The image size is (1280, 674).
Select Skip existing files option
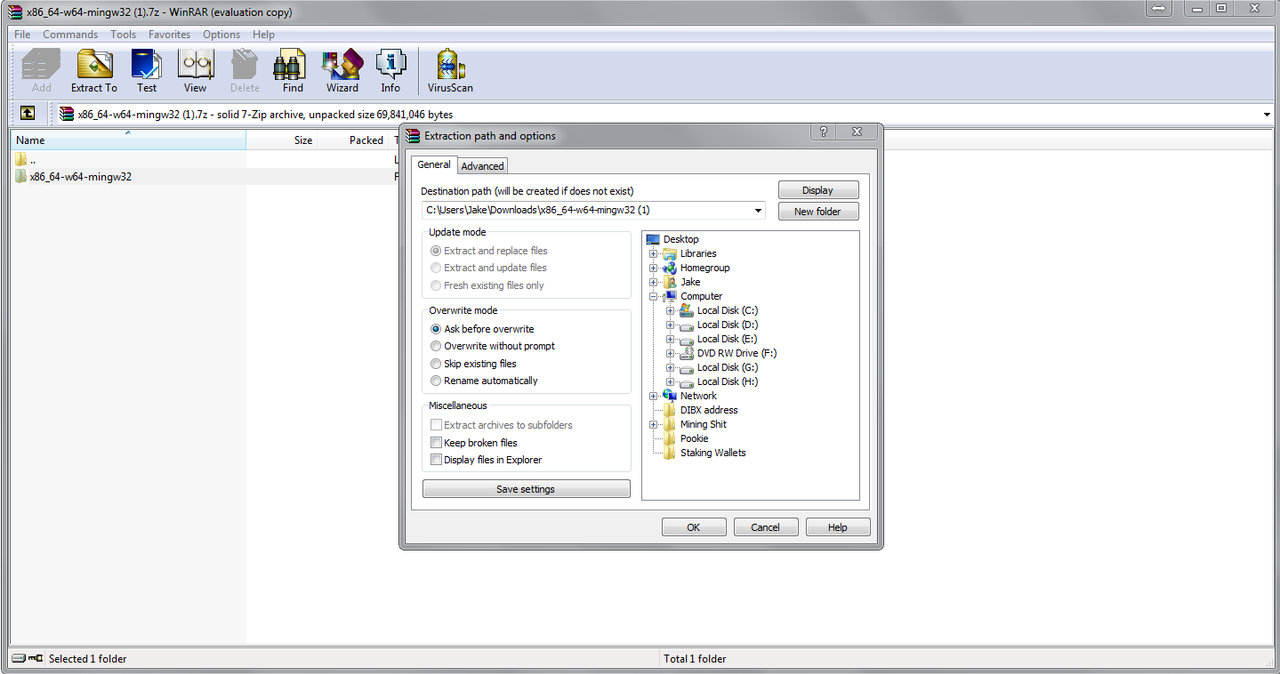coord(436,364)
